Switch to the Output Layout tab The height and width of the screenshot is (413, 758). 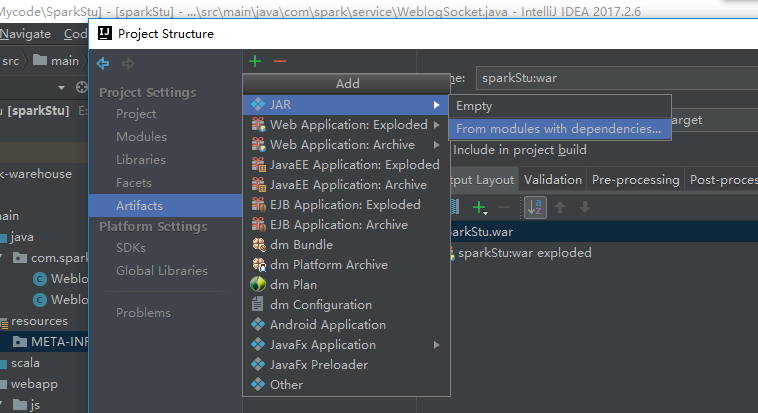pos(484,180)
